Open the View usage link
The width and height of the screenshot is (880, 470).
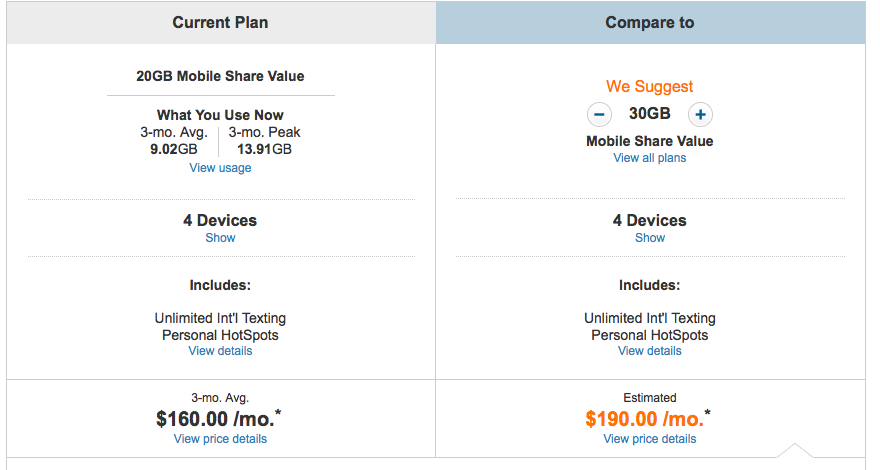[220, 168]
